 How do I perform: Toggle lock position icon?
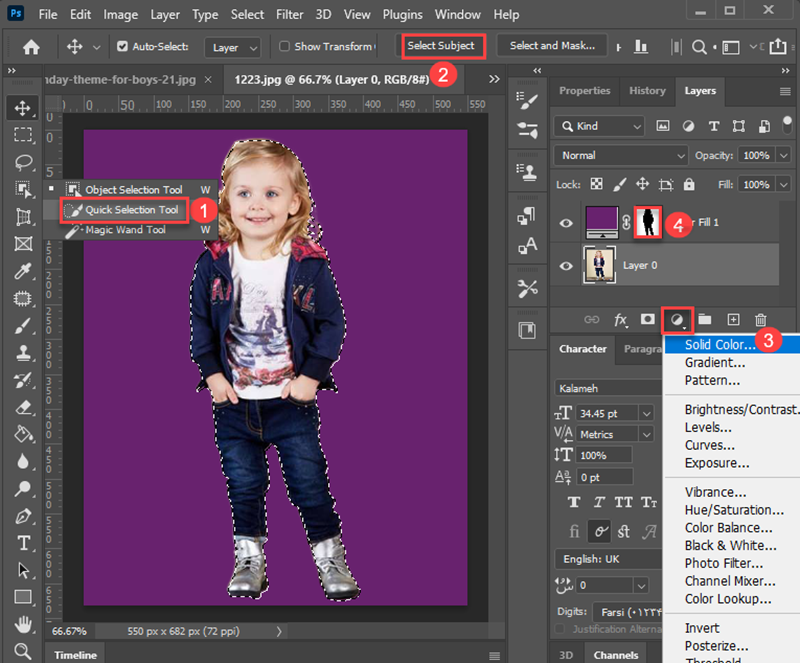[x=642, y=184]
